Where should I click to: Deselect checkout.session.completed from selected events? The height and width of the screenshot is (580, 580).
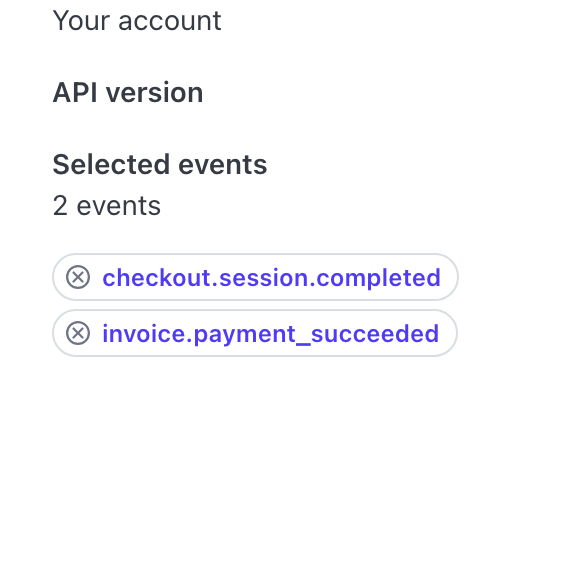78,277
